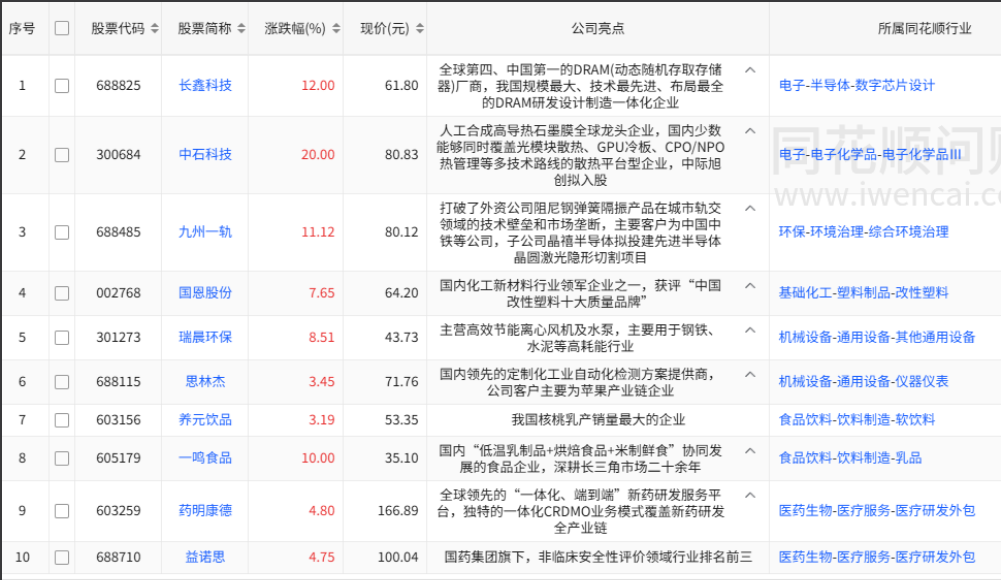Tick checkbox for 国恩股份 row
1001x580 pixels.
(62, 294)
